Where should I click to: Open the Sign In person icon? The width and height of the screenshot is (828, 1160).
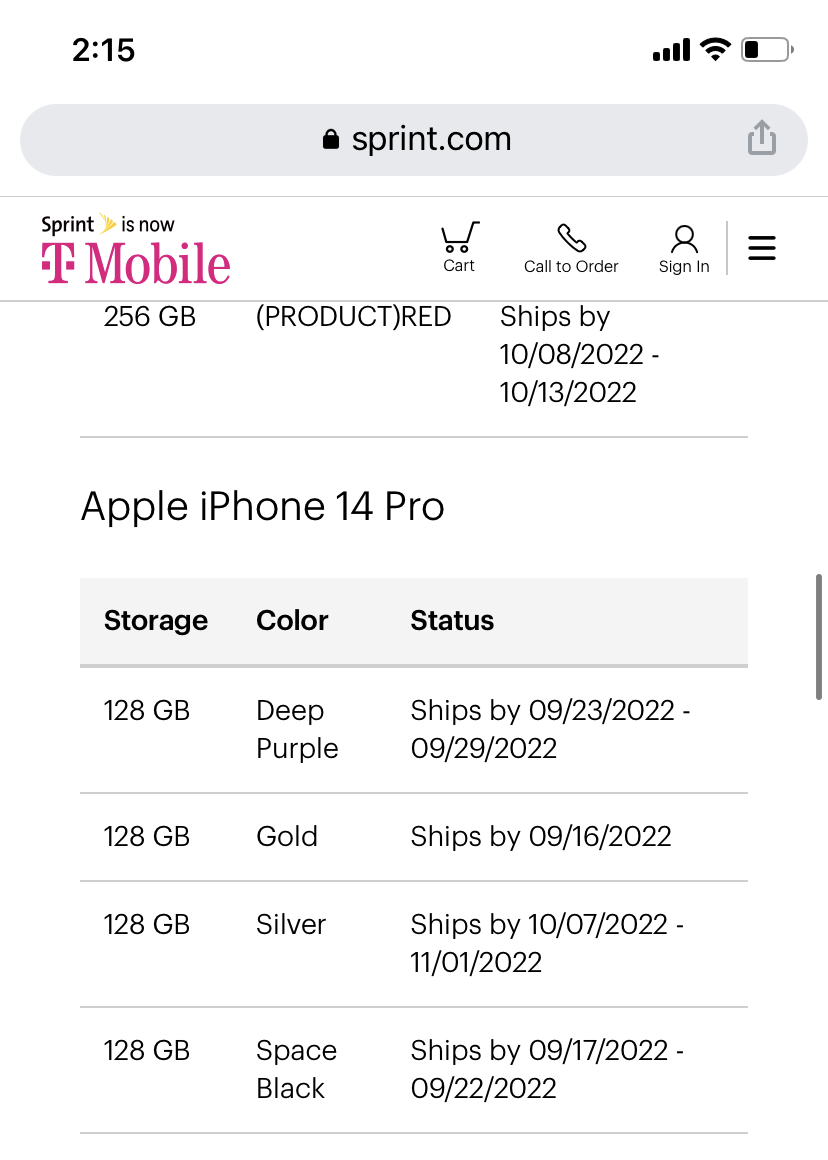(684, 240)
